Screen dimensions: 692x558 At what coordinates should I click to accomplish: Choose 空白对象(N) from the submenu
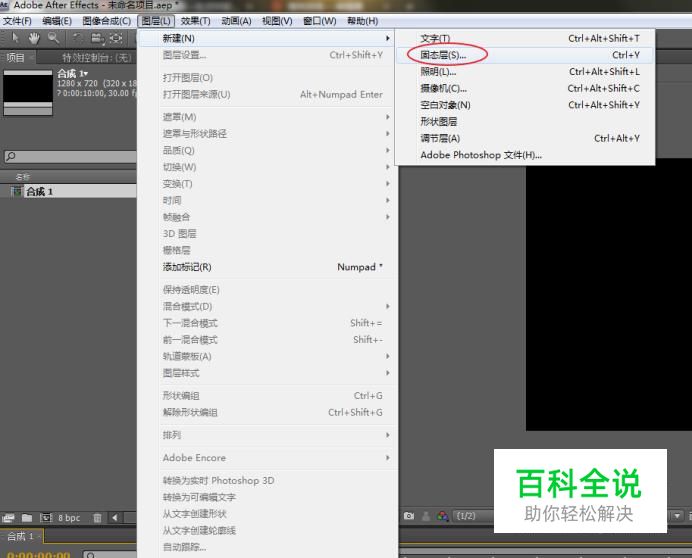click(525, 105)
